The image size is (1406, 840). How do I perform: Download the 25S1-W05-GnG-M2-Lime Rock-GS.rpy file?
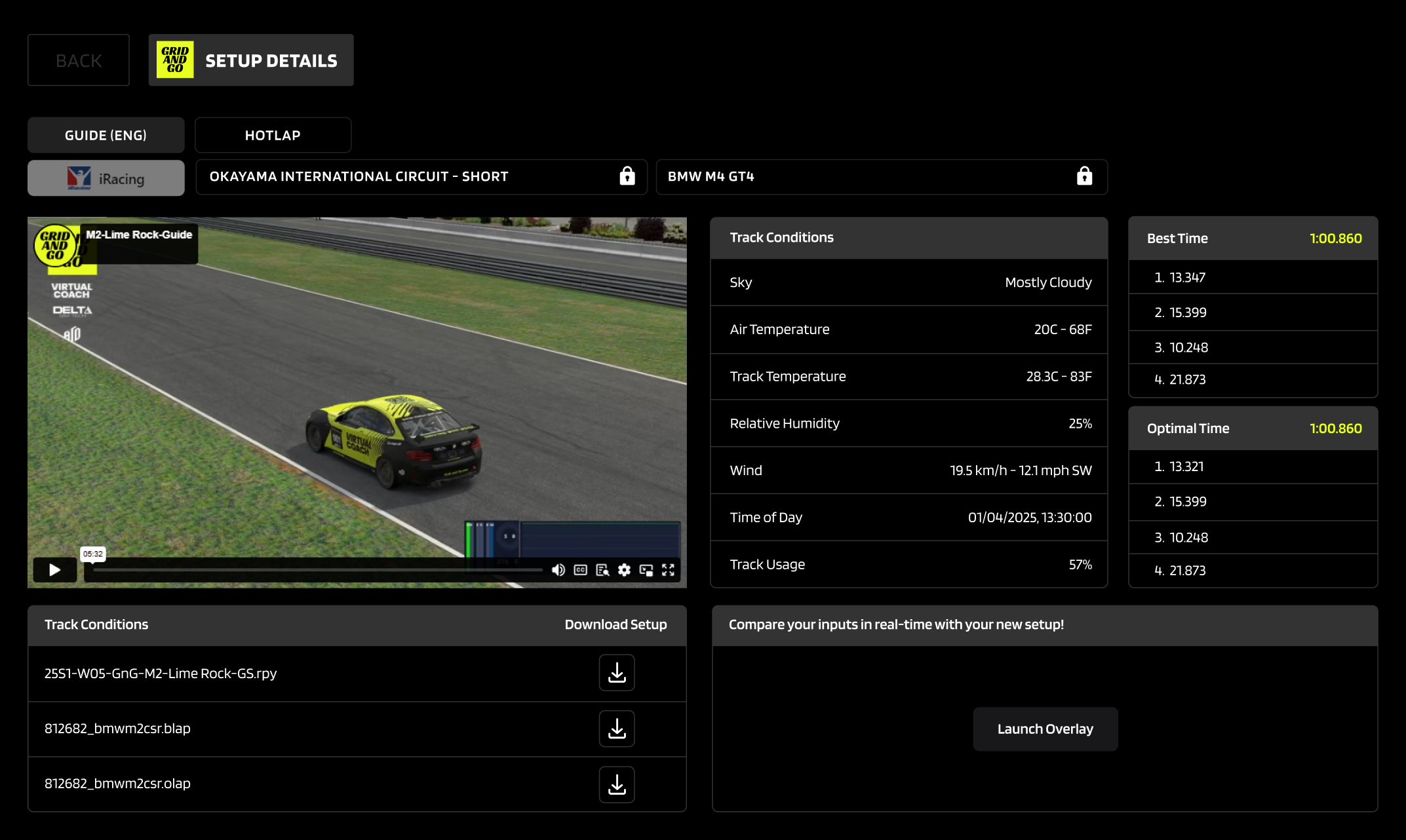pos(616,672)
